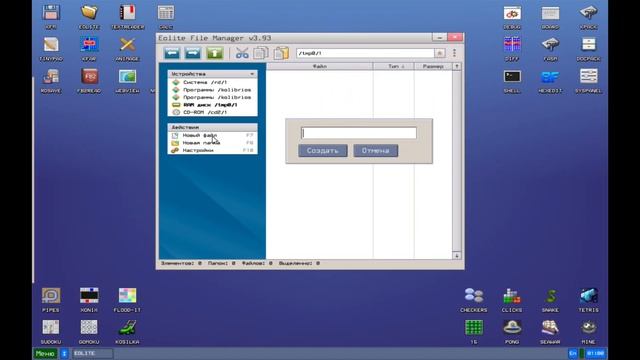Open the BOARD desktop icon
Image resolution: width=640 pixels, height=360 pixels.
point(550,17)
